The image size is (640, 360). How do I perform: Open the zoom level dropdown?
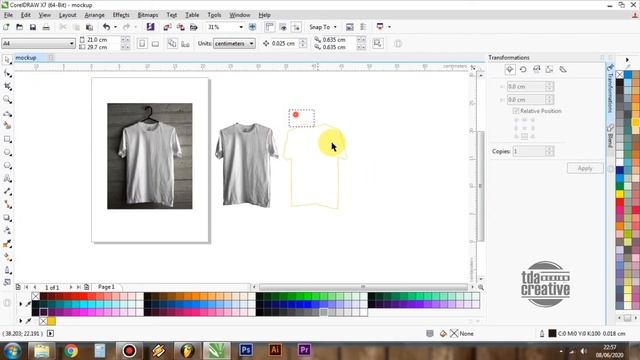(x=241, y=27)
